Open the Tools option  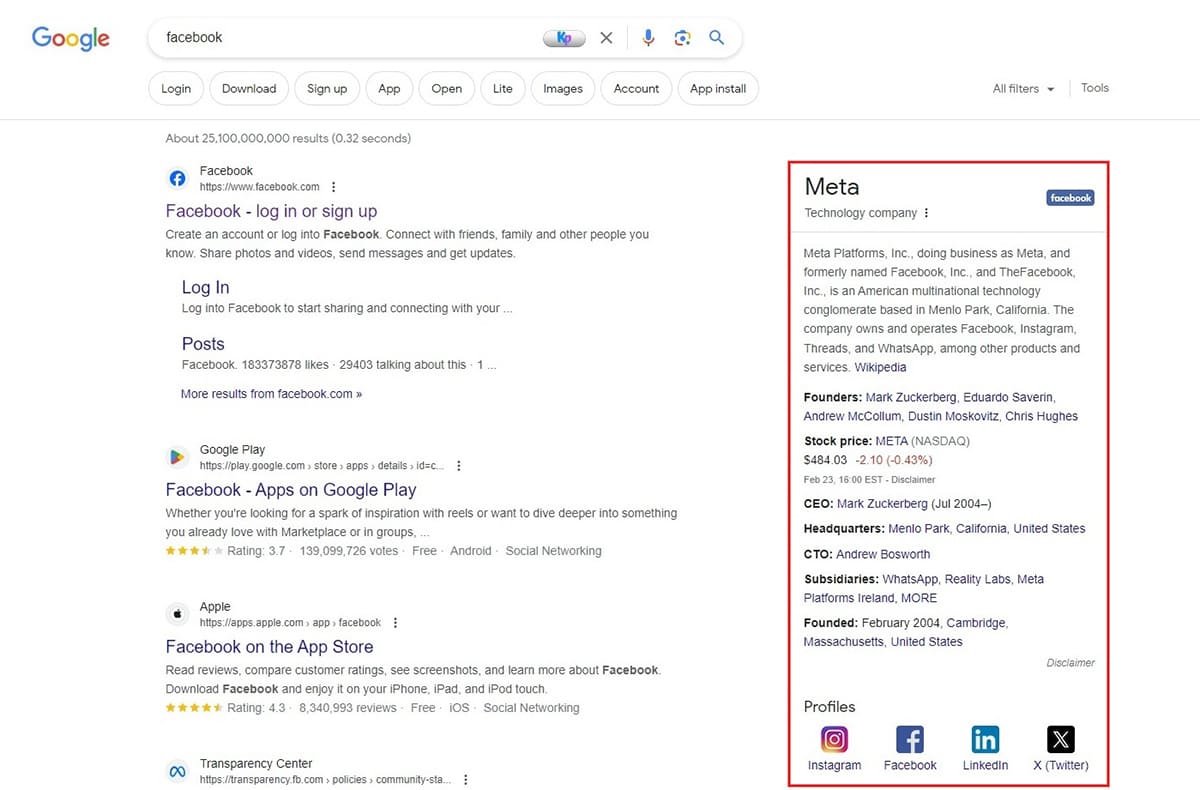pyautogui.click(x=1095, y=88)
